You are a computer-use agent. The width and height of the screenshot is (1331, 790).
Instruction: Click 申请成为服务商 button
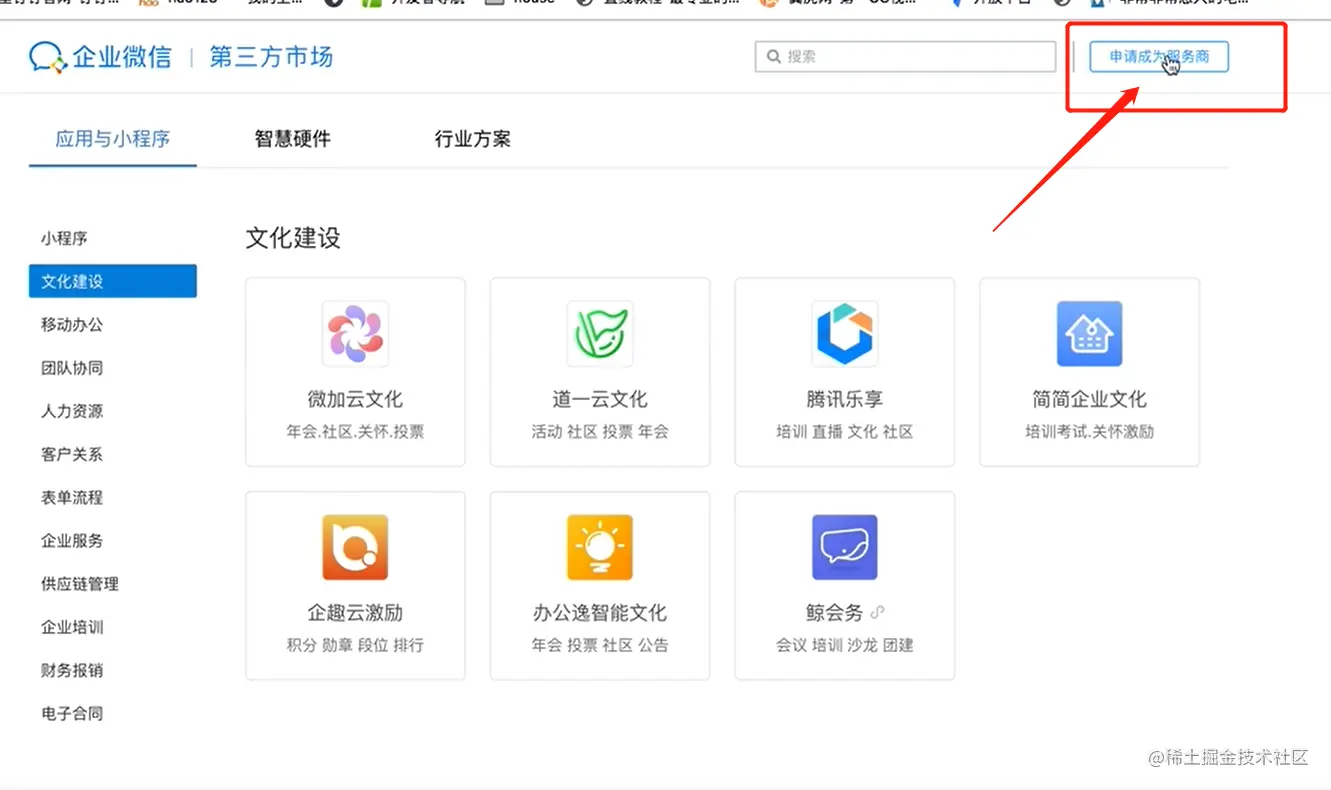(1159, 57)
